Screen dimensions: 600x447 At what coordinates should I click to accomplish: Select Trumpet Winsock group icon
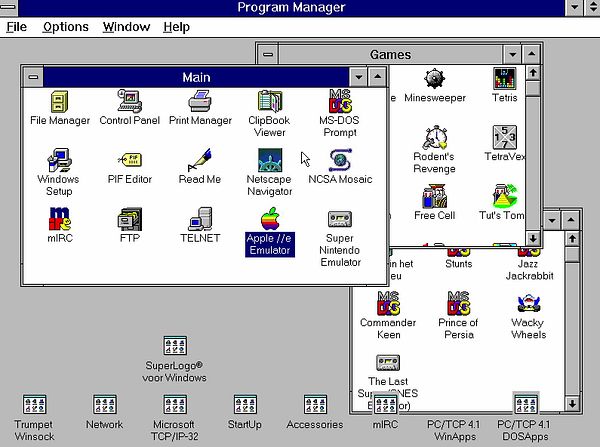[x=34, y=404]
